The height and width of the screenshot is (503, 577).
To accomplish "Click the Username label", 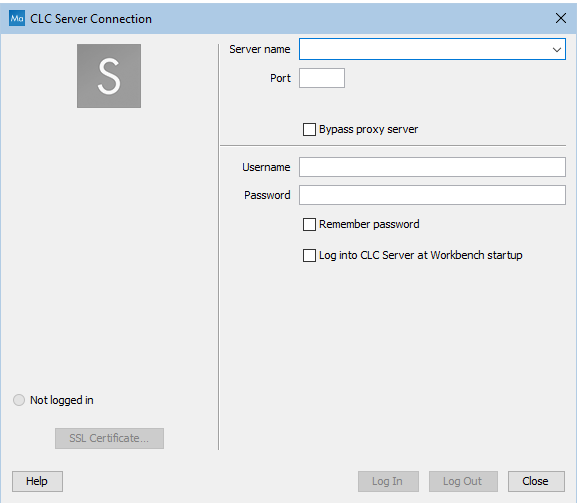I will pyautogui.click(x=266, y=167).
